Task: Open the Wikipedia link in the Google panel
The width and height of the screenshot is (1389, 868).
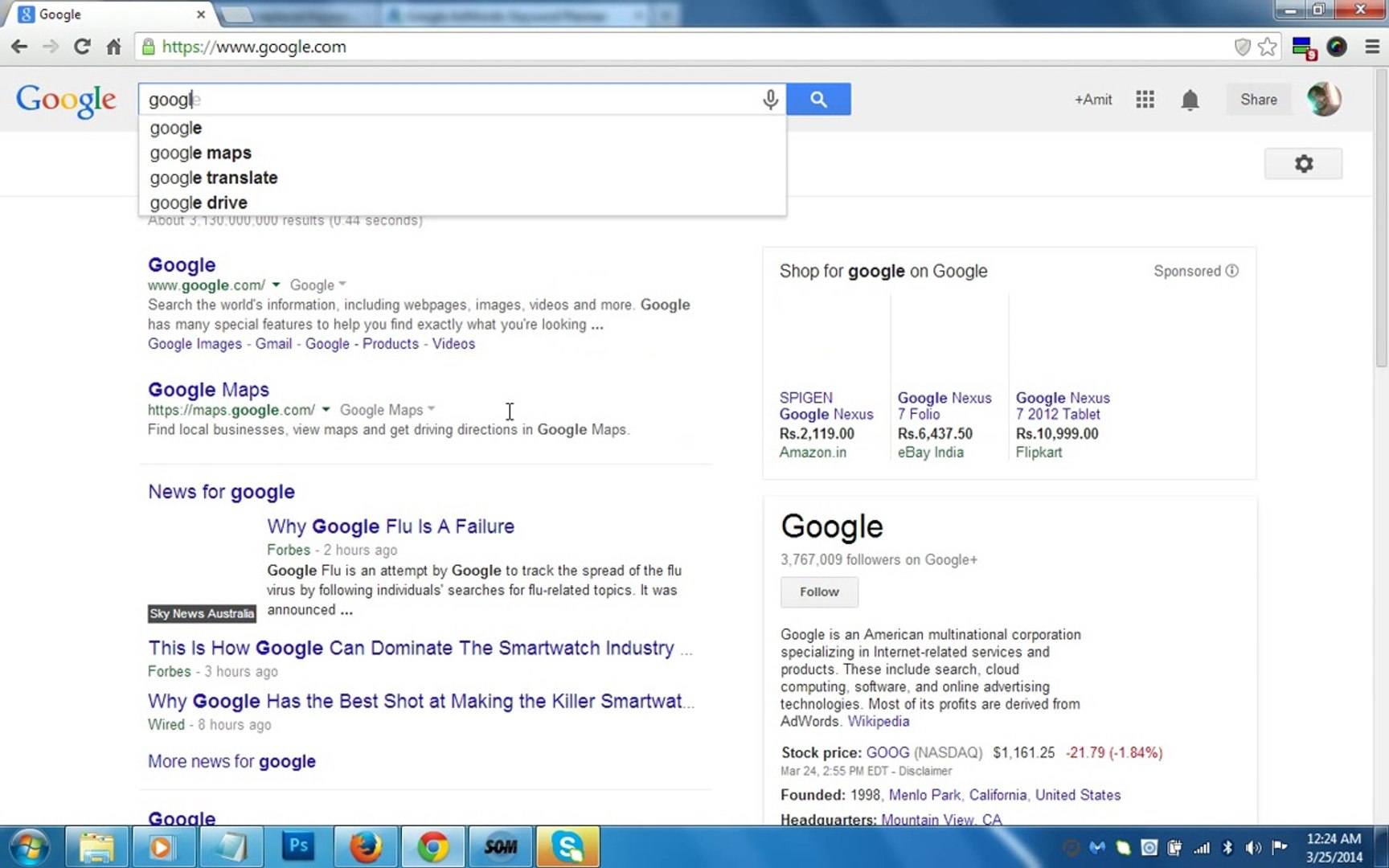Action: 879,722
